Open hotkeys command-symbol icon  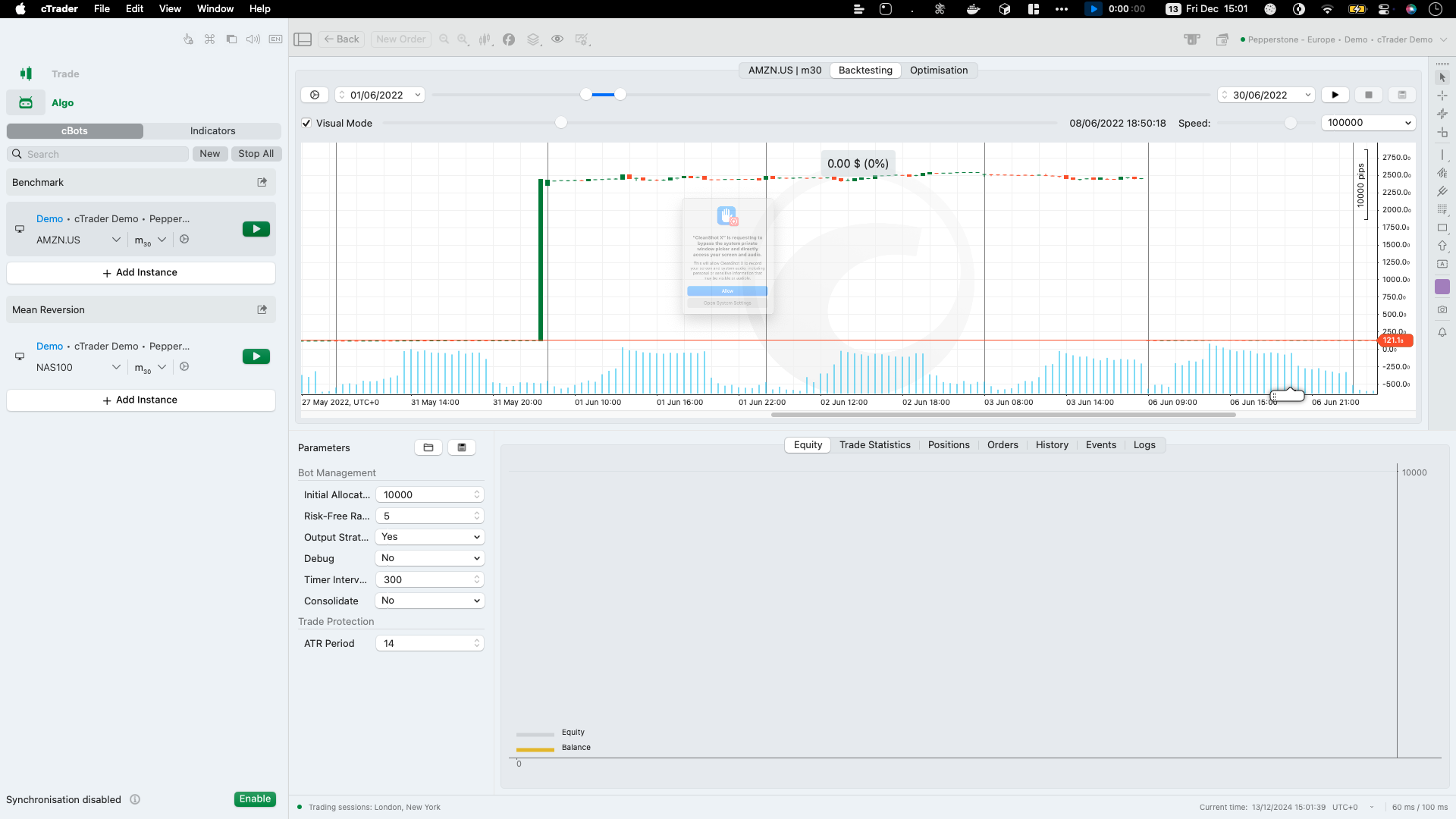pos(210,39)
